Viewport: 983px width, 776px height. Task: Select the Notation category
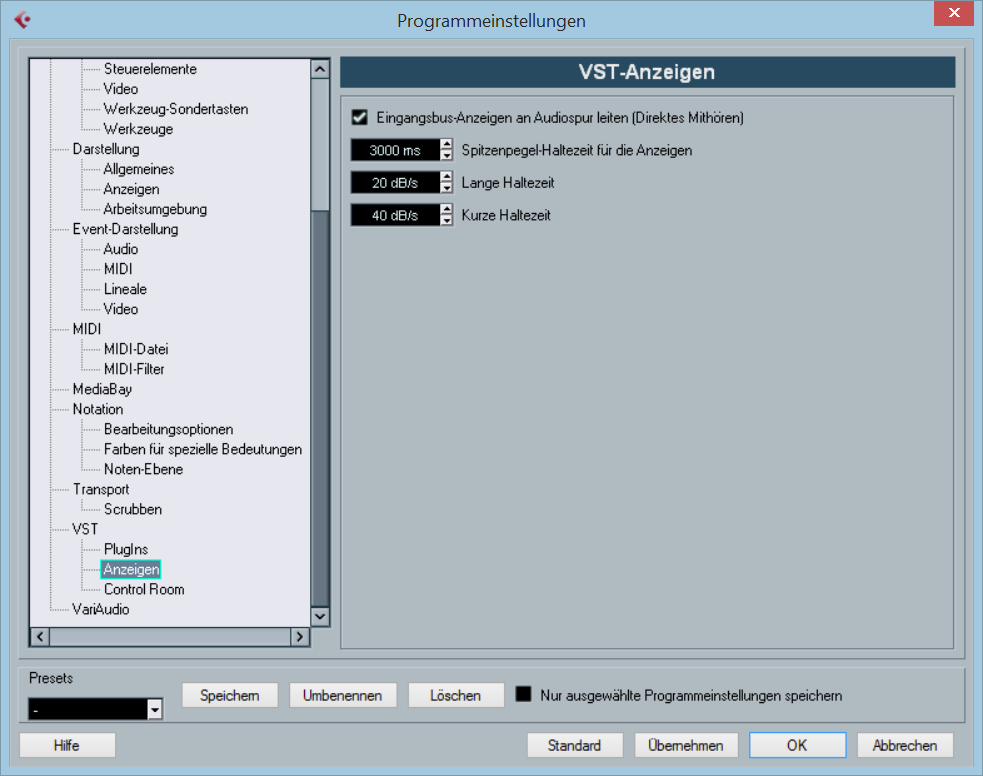pyautogui.click(x=98, y=409)
